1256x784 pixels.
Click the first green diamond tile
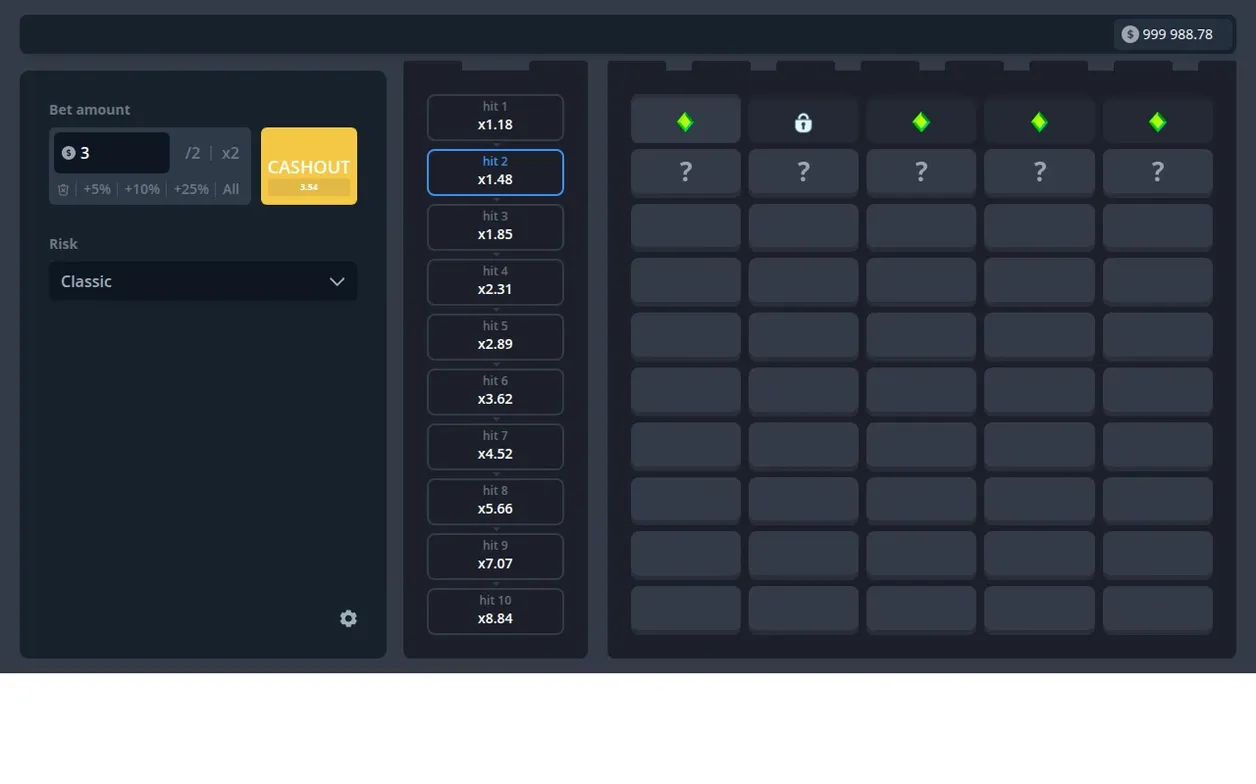point(685,122)
